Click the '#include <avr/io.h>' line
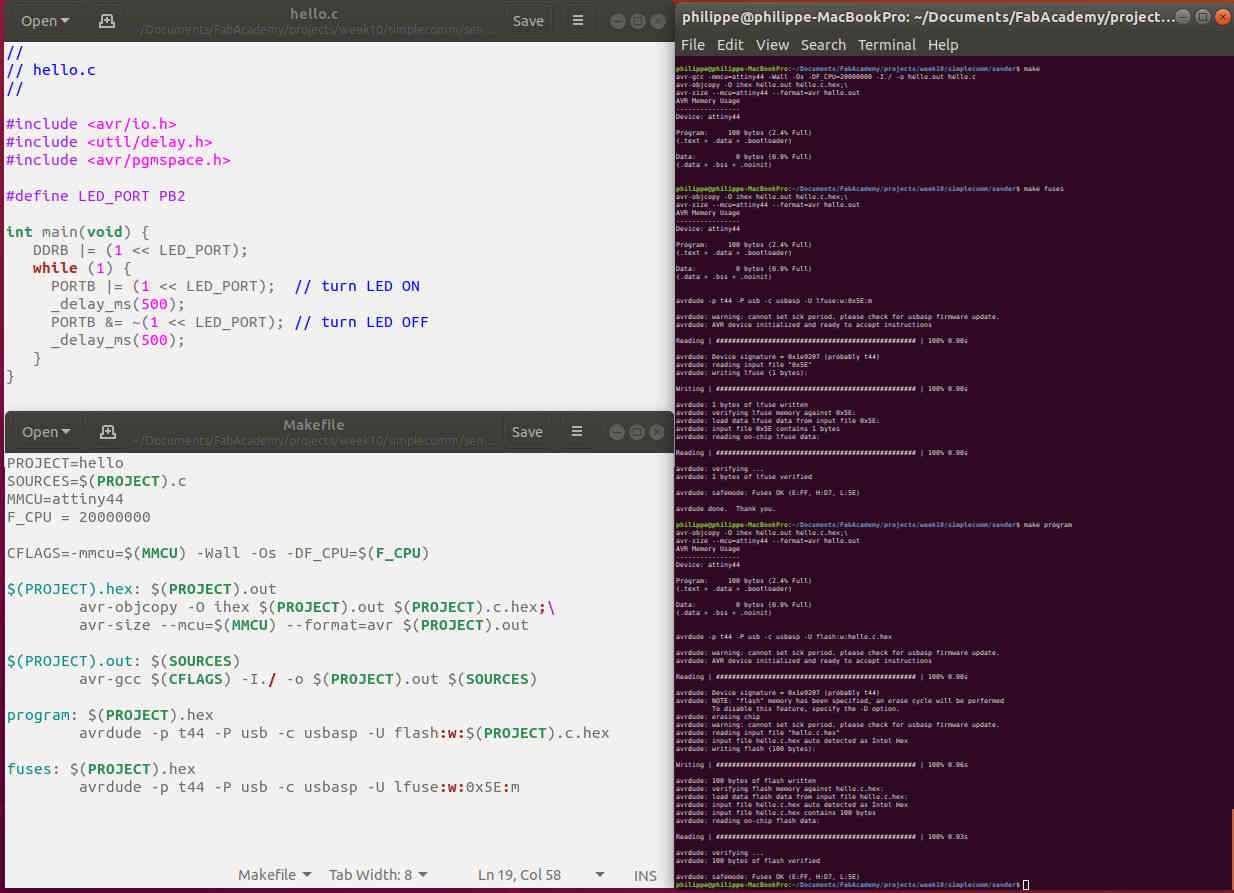 pos(91,124)
